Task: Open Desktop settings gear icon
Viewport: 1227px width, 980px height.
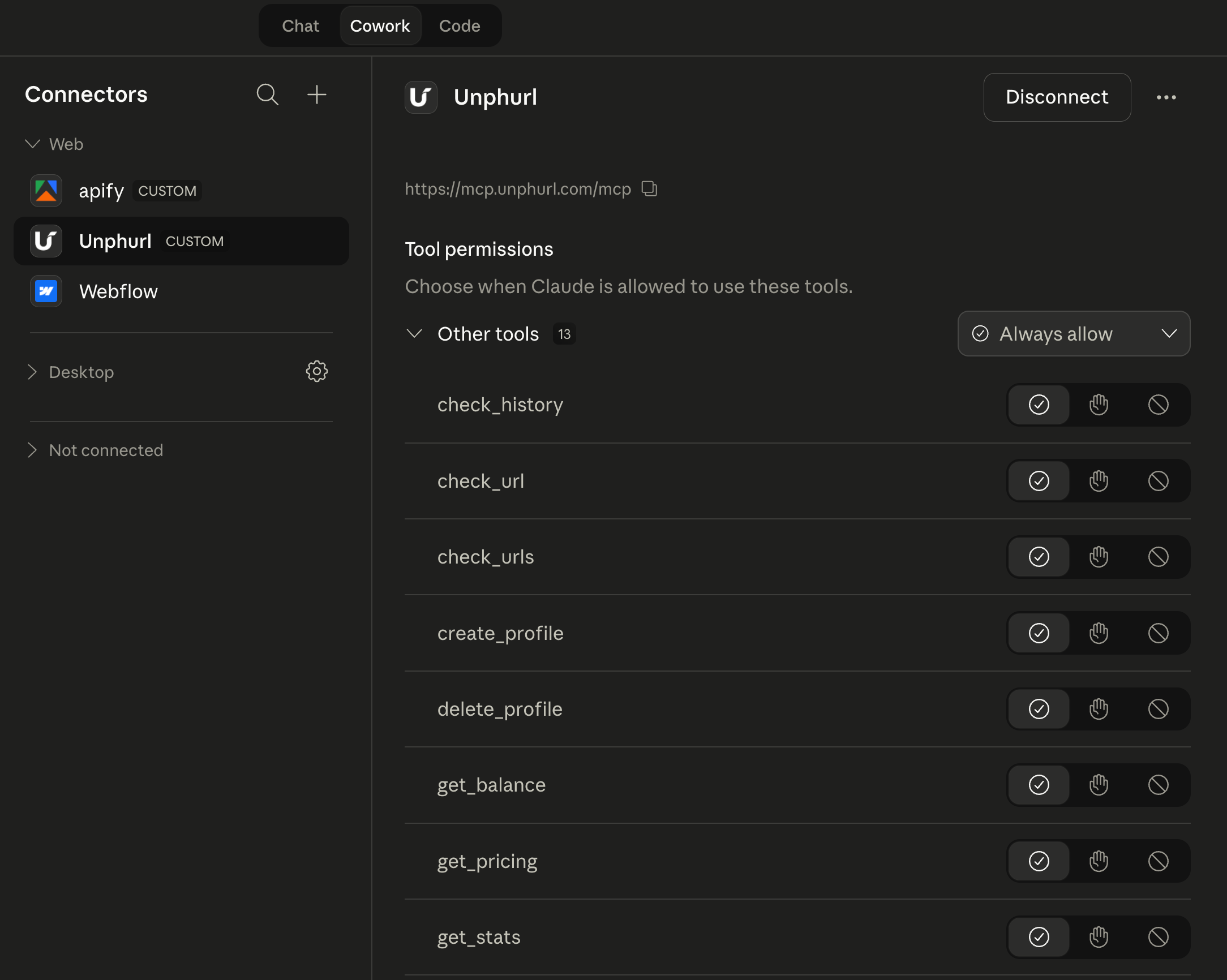Action: (317, 372)
